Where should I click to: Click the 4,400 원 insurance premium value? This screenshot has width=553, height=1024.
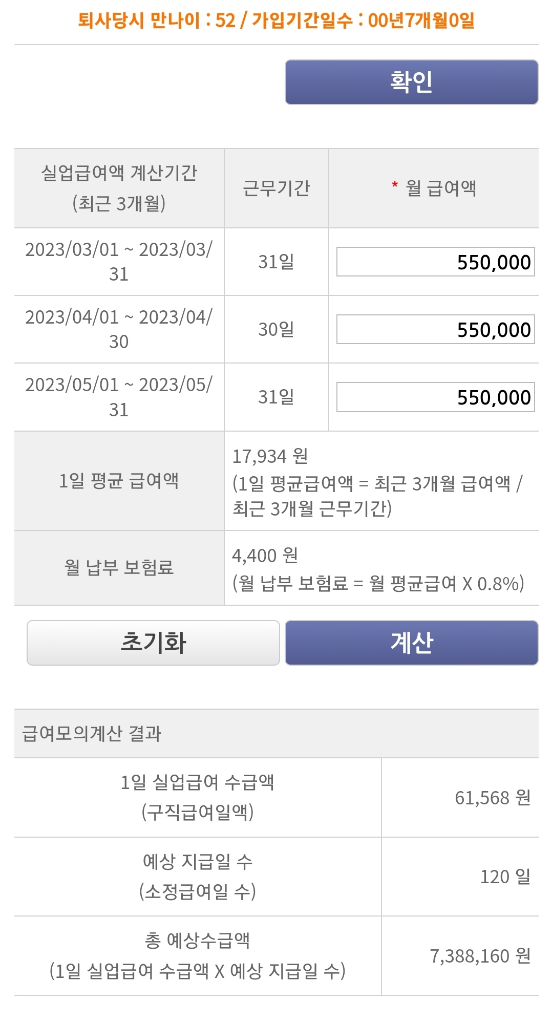(265, 555)
